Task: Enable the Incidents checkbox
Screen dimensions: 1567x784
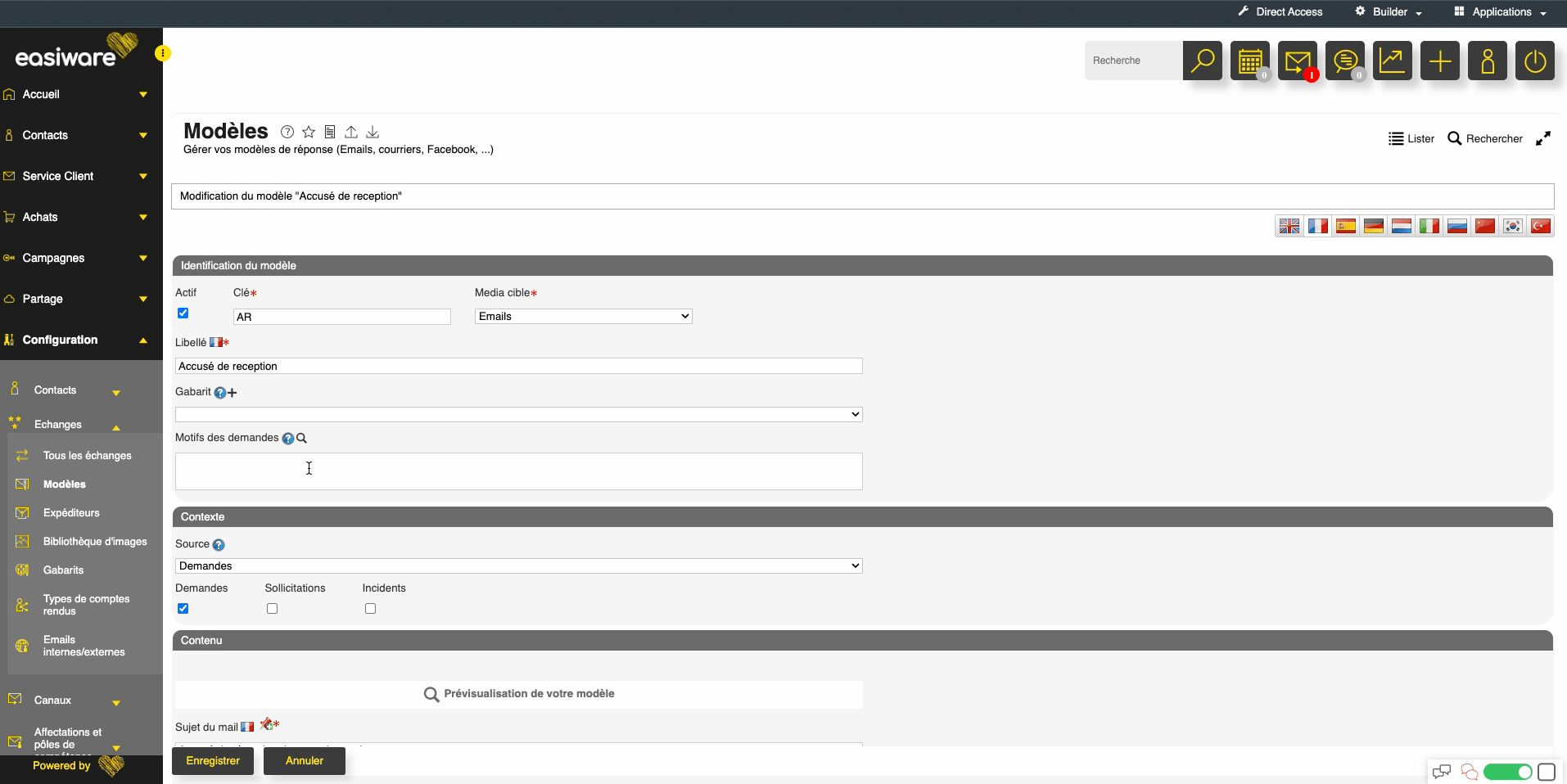Action: tap(371, 609)
